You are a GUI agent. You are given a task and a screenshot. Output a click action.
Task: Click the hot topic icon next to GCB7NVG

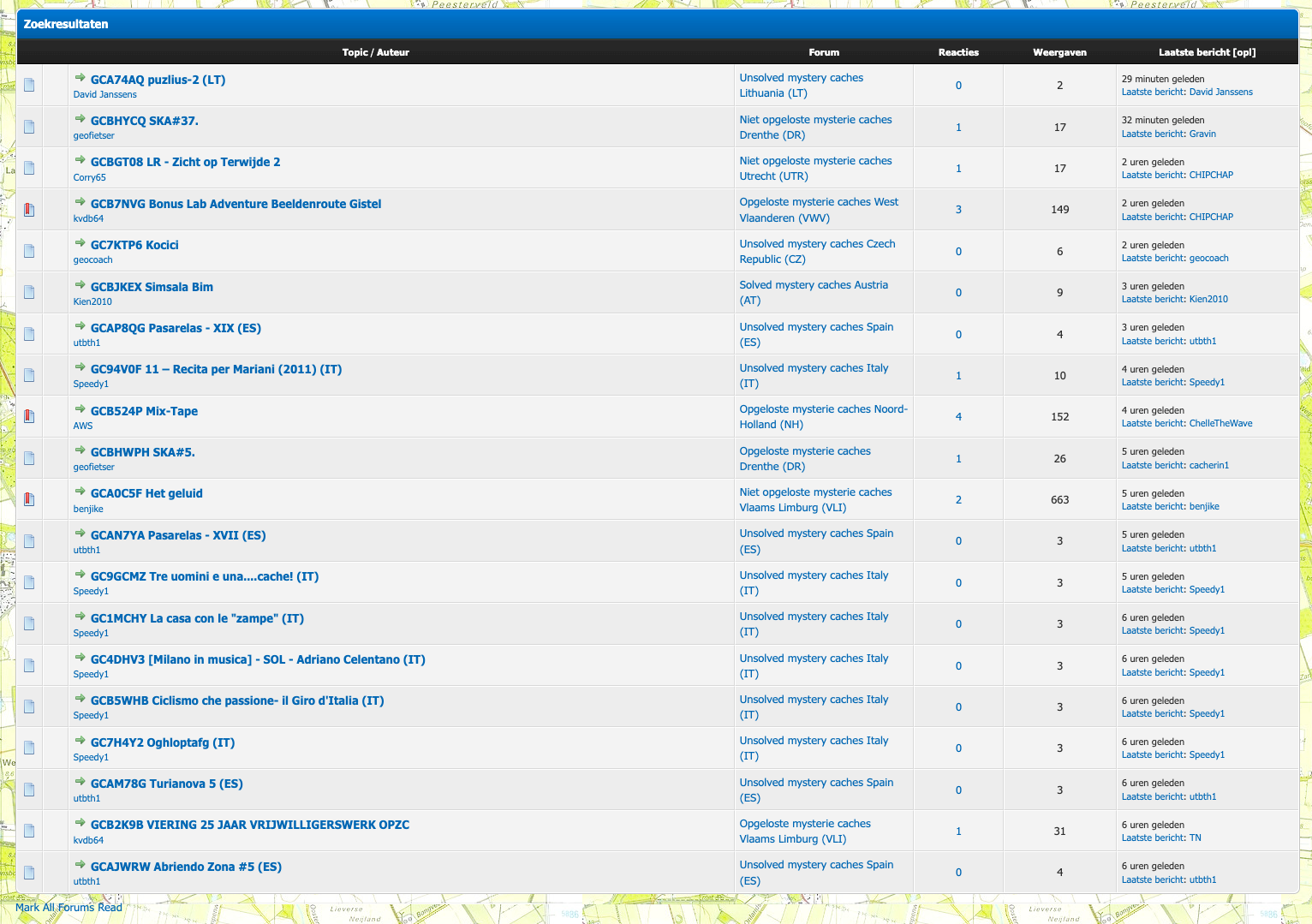click(29, 209)
